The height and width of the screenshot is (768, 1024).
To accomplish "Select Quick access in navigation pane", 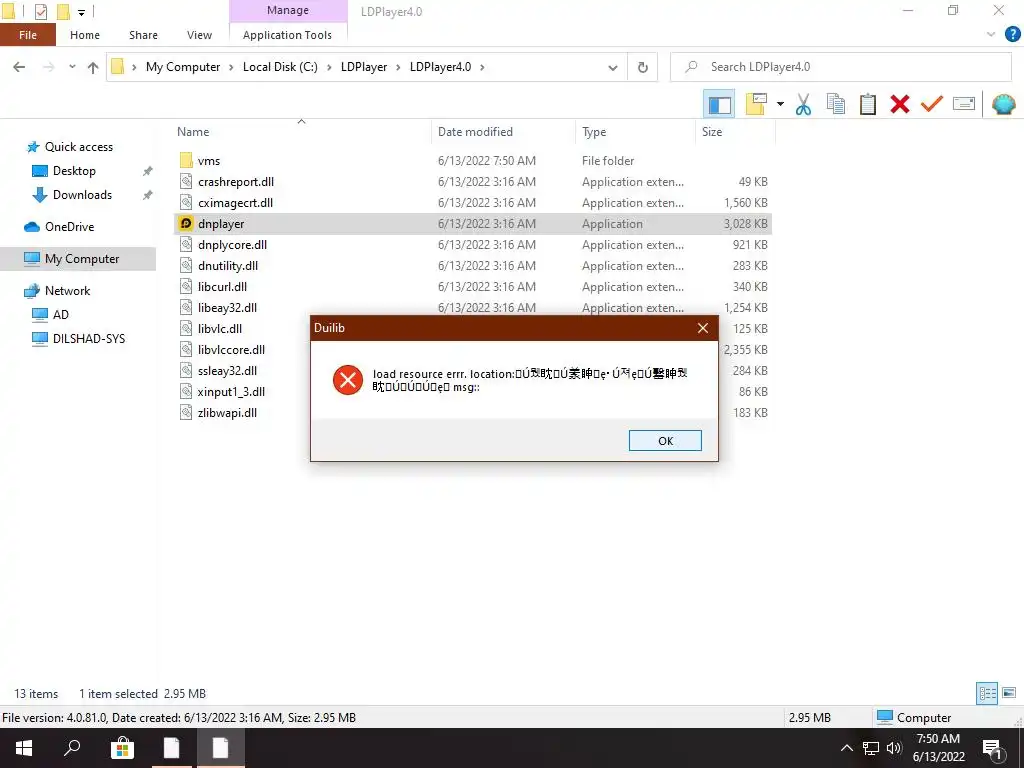I will [78, 147].
